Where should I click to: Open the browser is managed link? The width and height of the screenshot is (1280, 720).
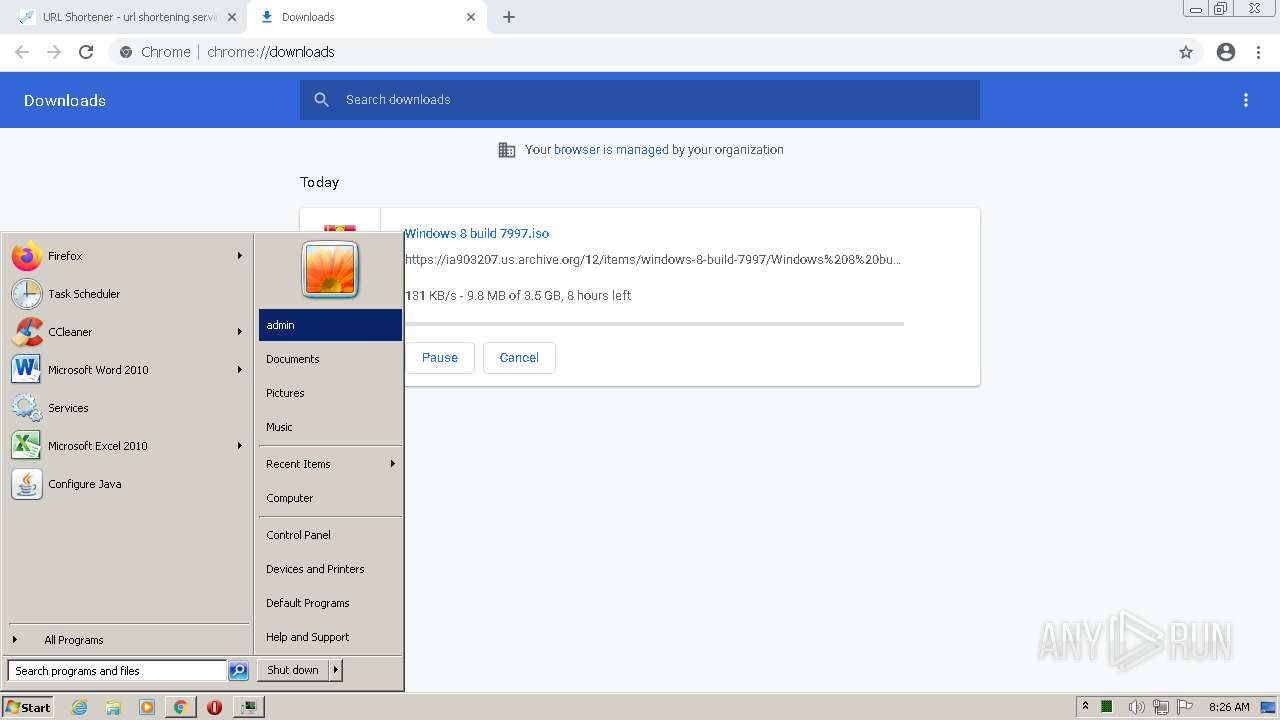coord(611,150)
